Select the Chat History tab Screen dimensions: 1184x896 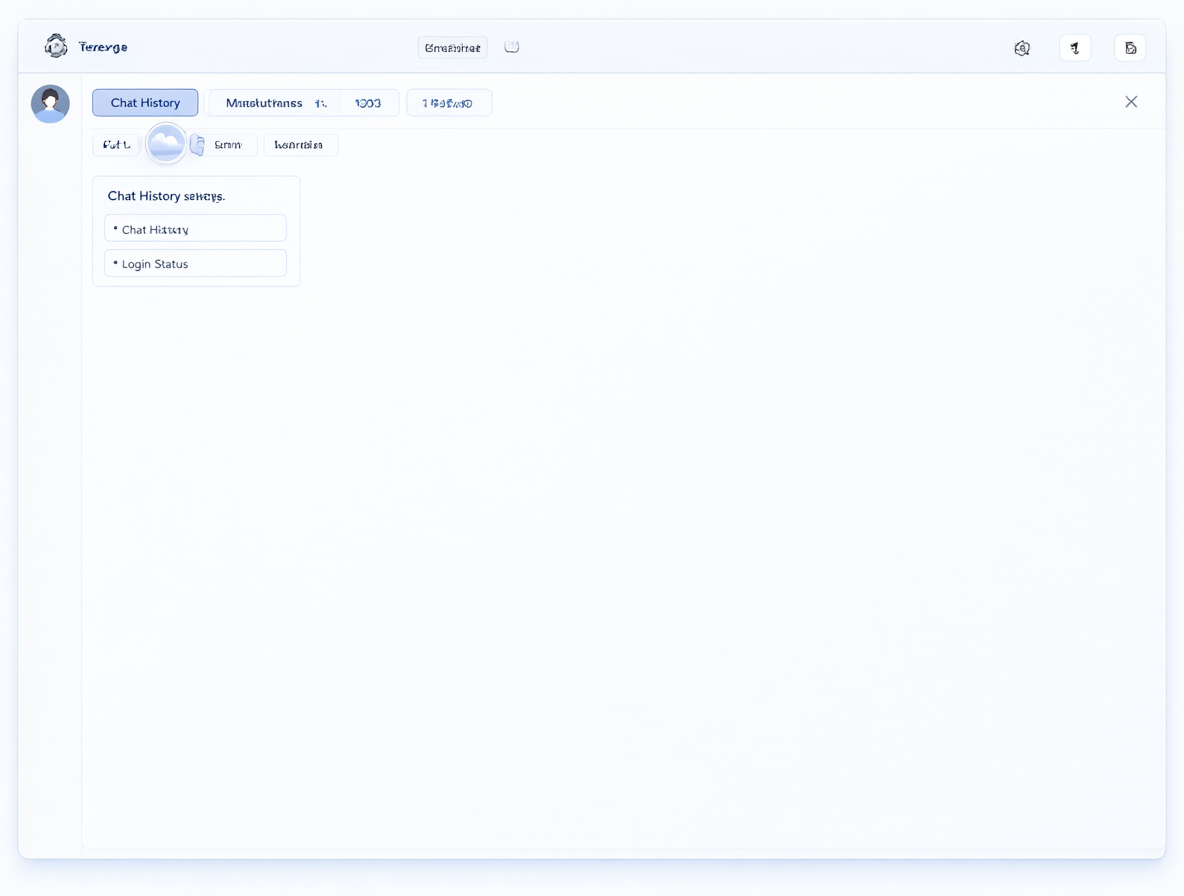click(145, 103)
